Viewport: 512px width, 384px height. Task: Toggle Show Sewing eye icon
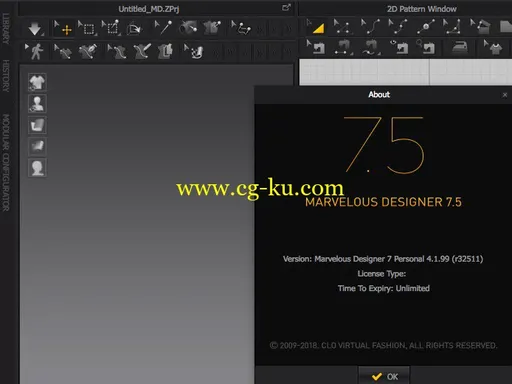point(399,47)
